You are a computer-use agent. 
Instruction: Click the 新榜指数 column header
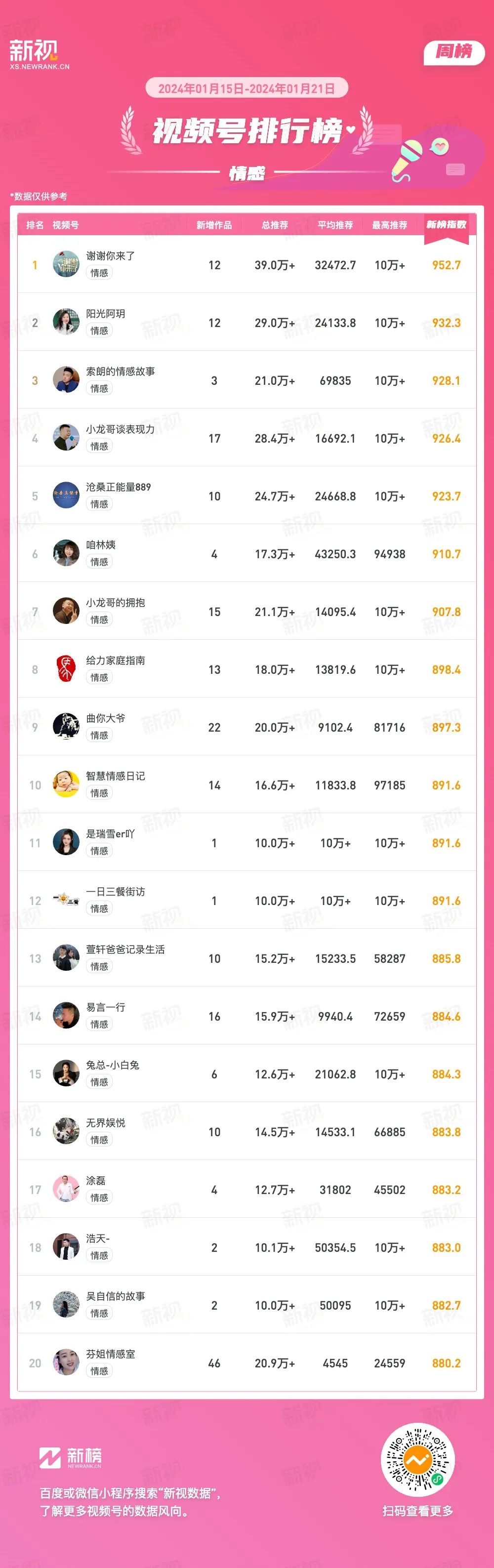point(446,225)
